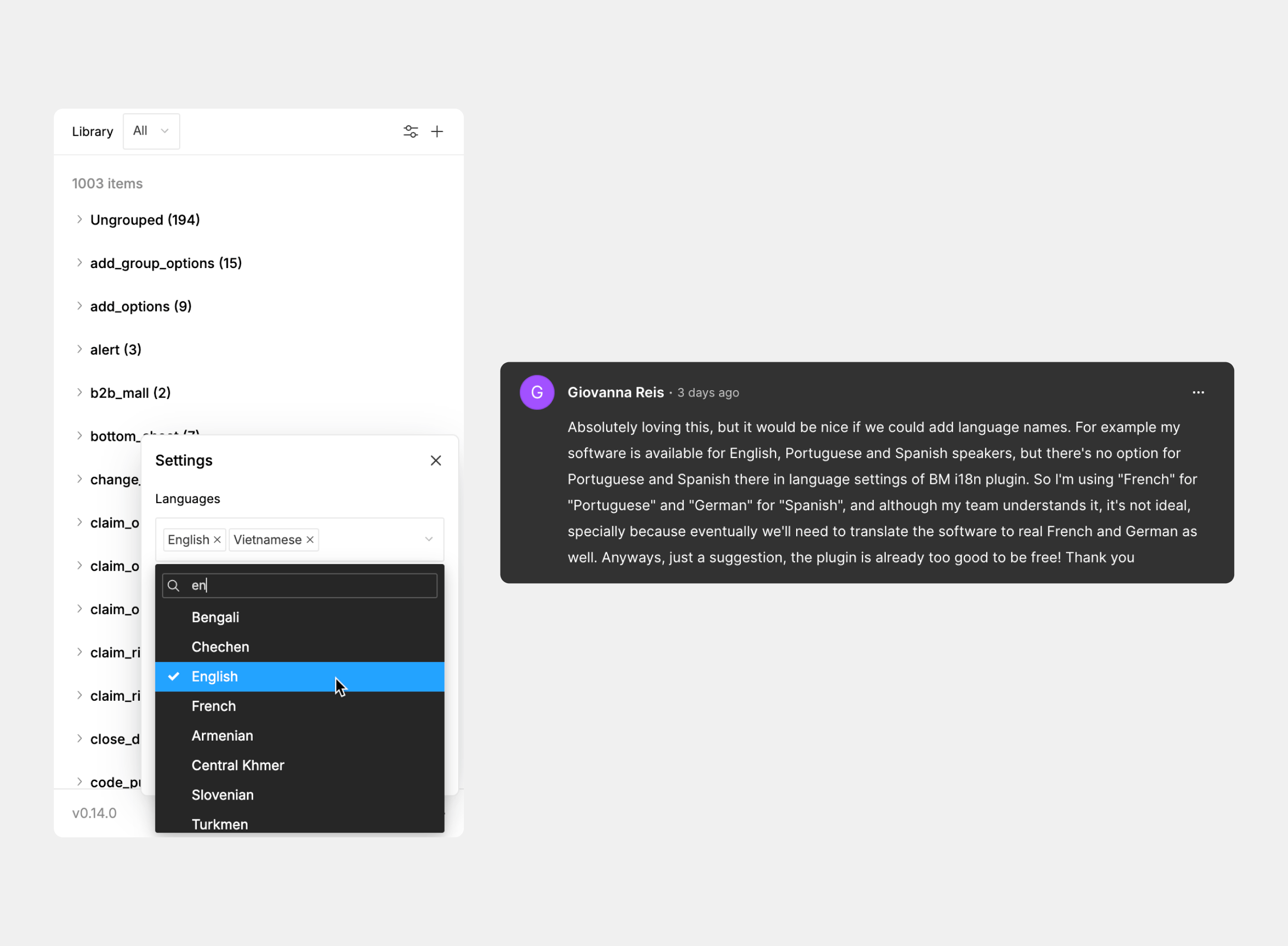Click the filter/settings sliders icon

pos(411,131)
